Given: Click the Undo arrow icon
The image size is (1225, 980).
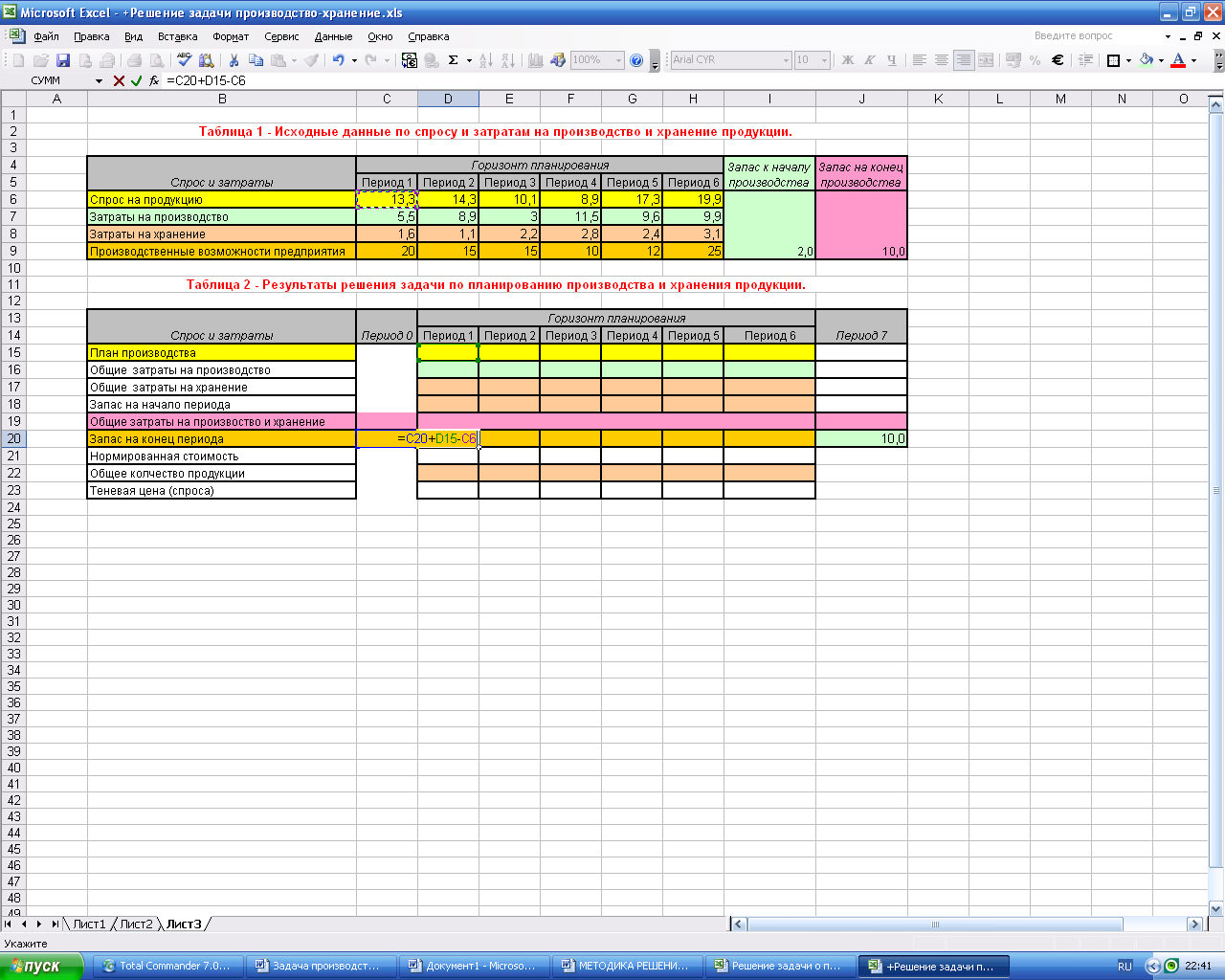Looking at the screenshot, I should [x=338, y=60].
